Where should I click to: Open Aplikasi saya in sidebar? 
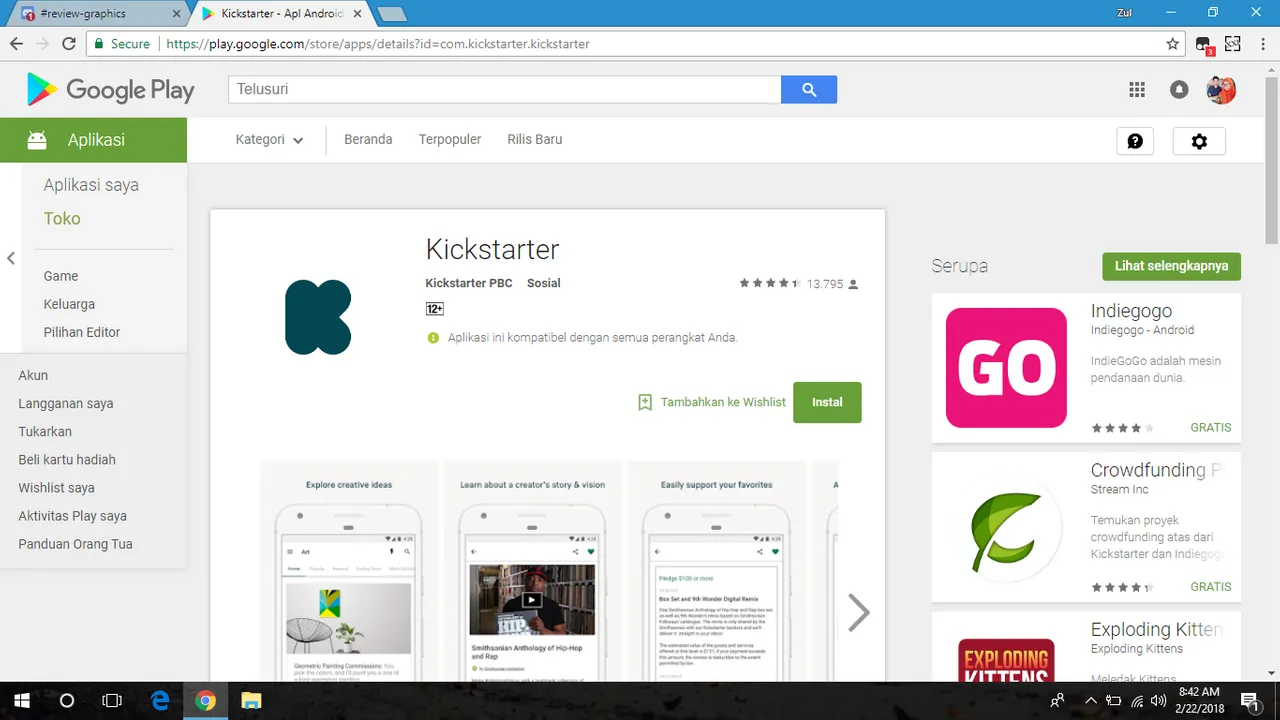pyautogui.click(x=91, y=185)
